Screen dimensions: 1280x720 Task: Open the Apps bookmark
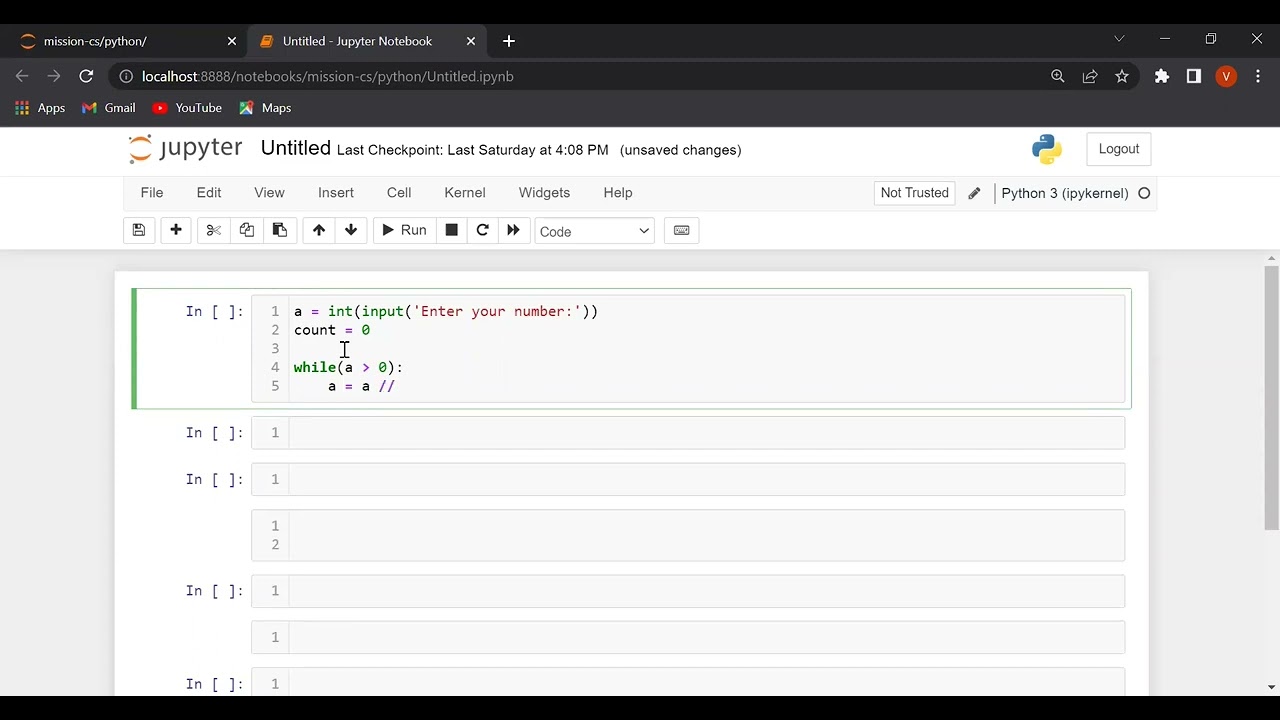pos(40,108)
